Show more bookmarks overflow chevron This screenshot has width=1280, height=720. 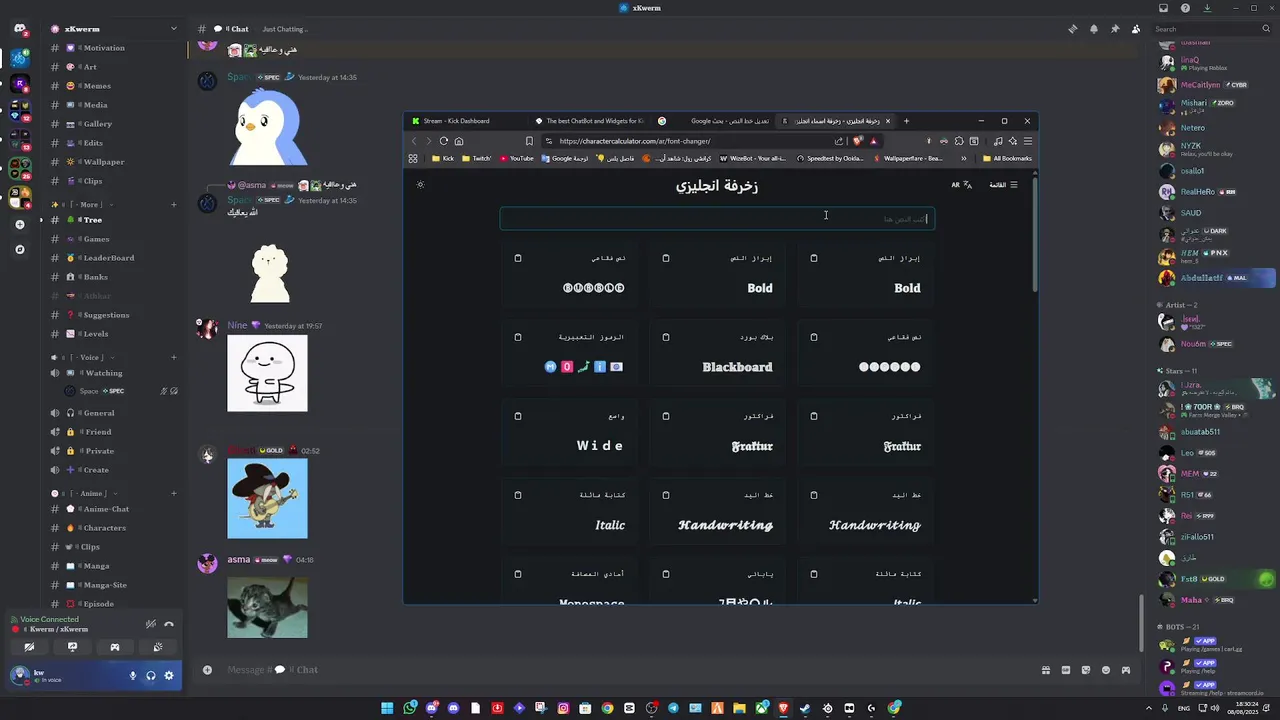(x=964, y=158)
